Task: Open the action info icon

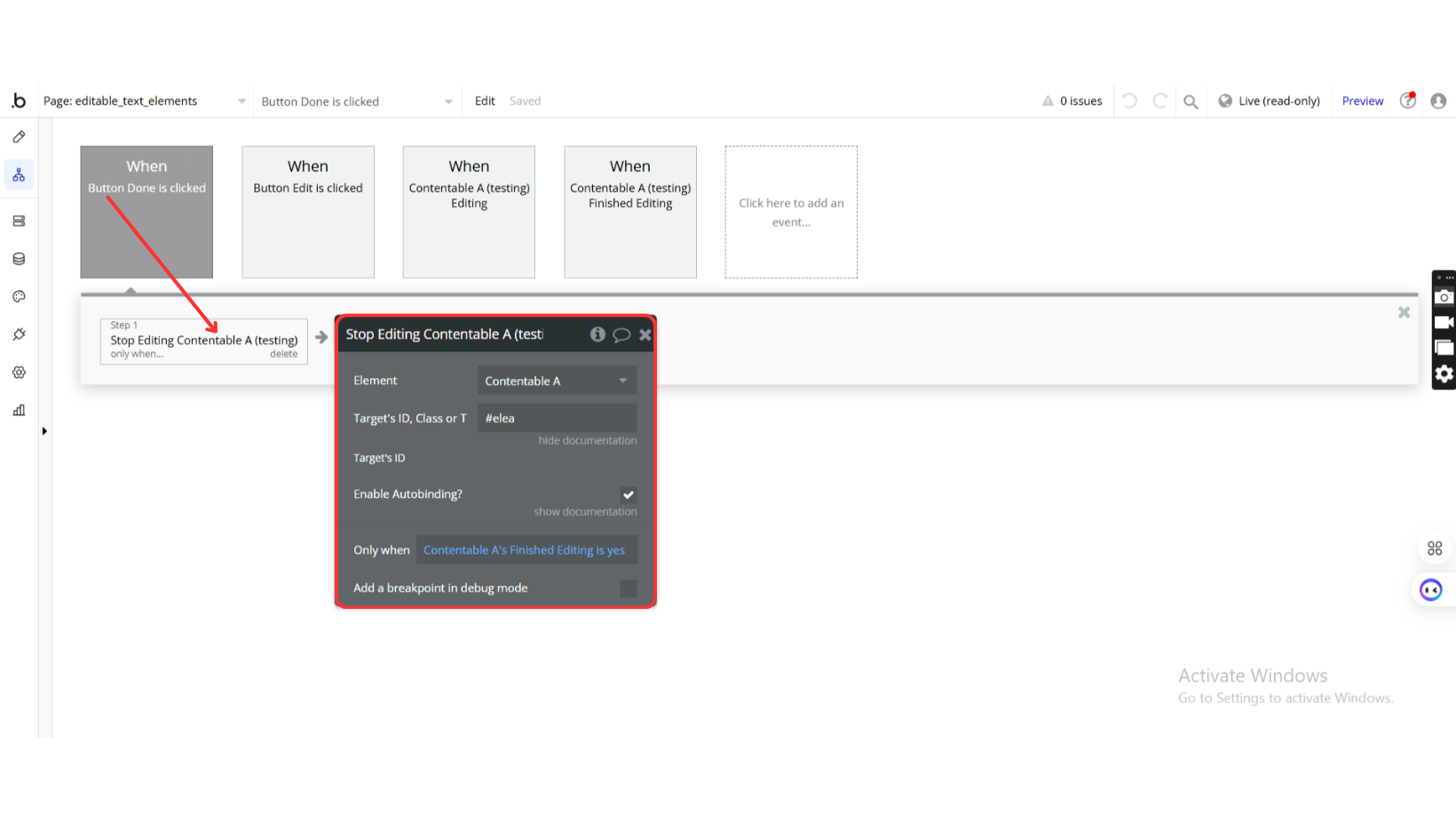Action: point(597,335)
